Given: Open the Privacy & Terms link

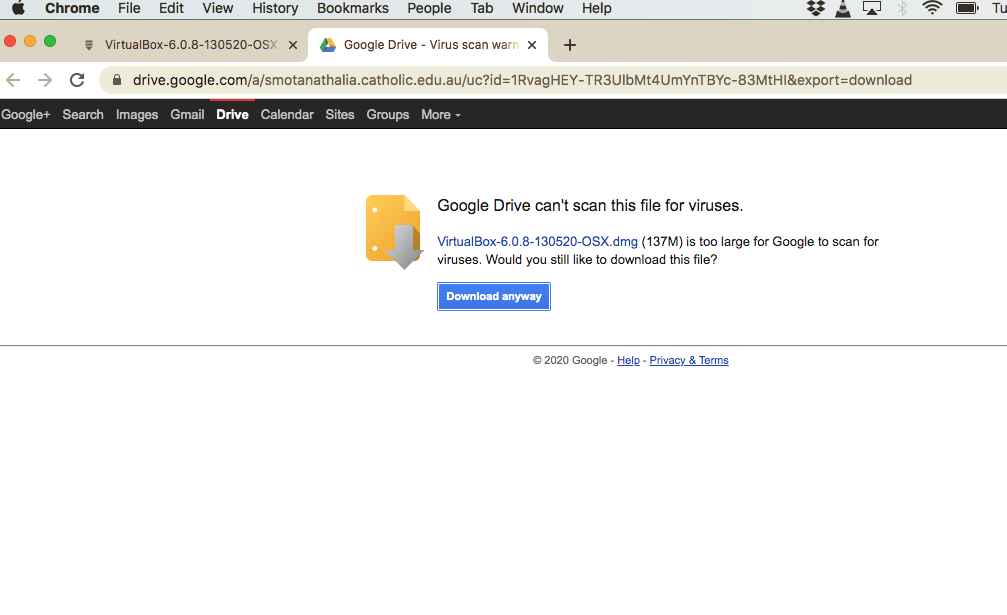Looking at the screenshot, I should 688,361.
